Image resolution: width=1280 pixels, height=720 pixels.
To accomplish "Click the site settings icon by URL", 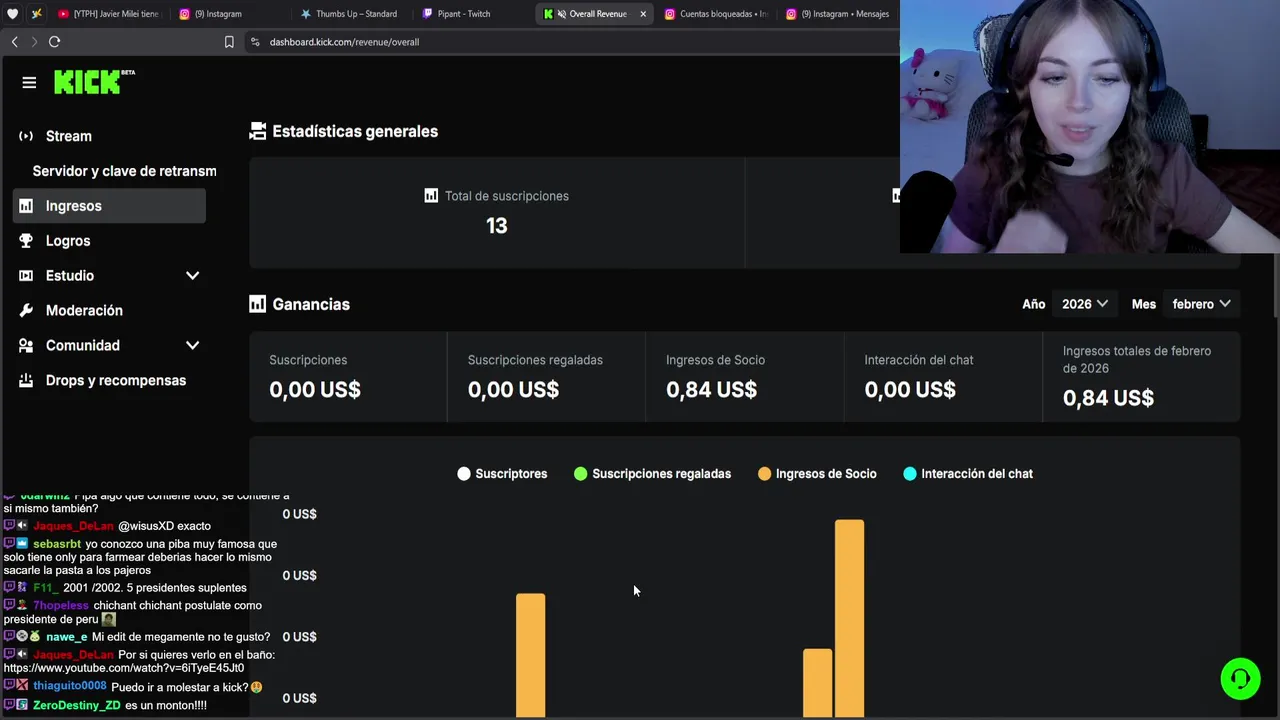I will [255, 42].
